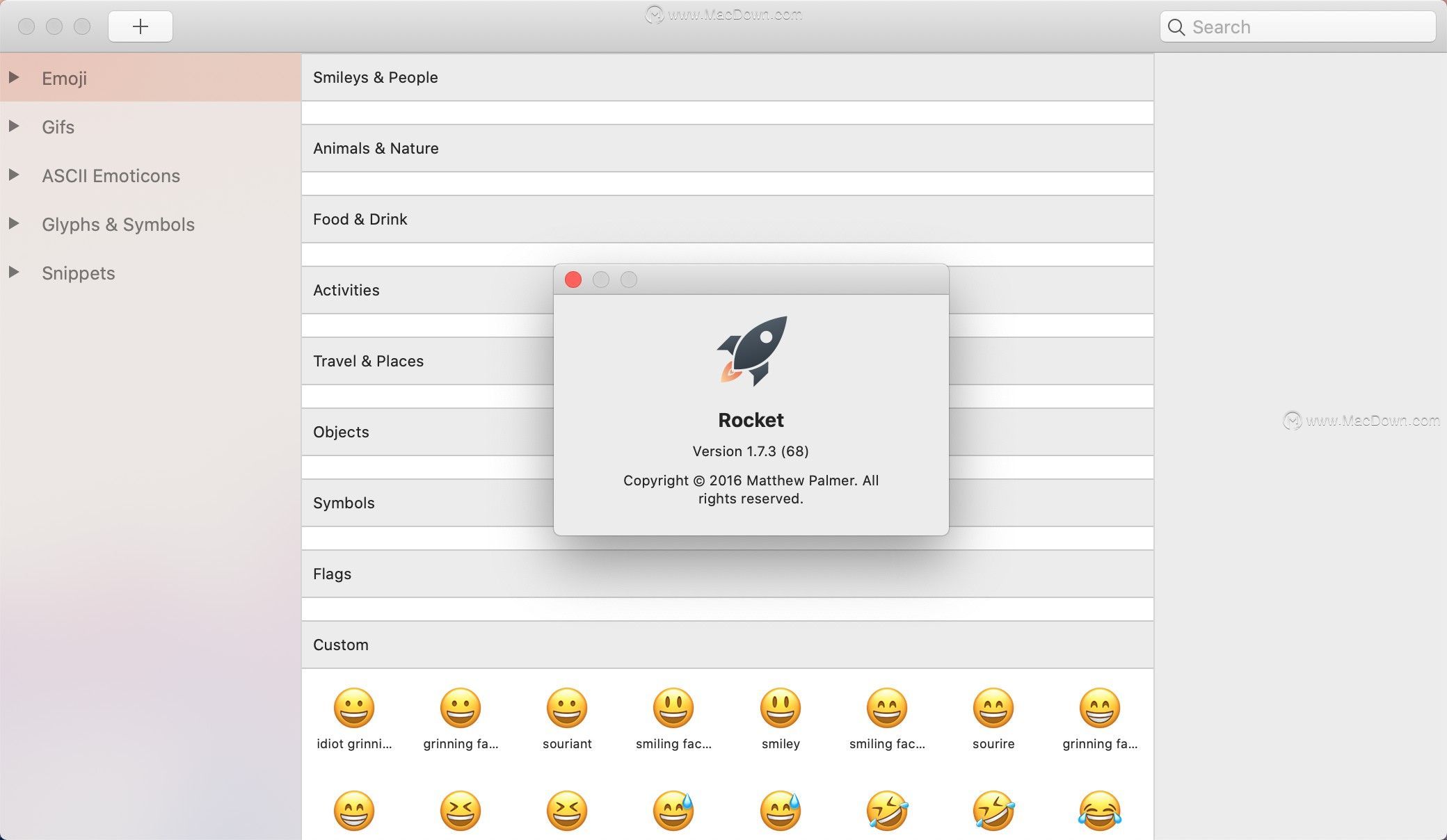This screenshot has width=1447, height=840.
Task: Click the plus button in the toolbar
Action: point(141,26)
